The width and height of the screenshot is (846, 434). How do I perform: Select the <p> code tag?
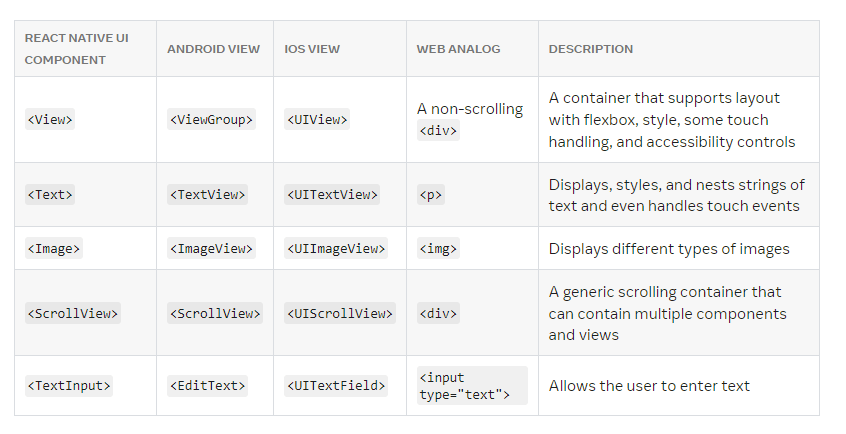[431, 194]
